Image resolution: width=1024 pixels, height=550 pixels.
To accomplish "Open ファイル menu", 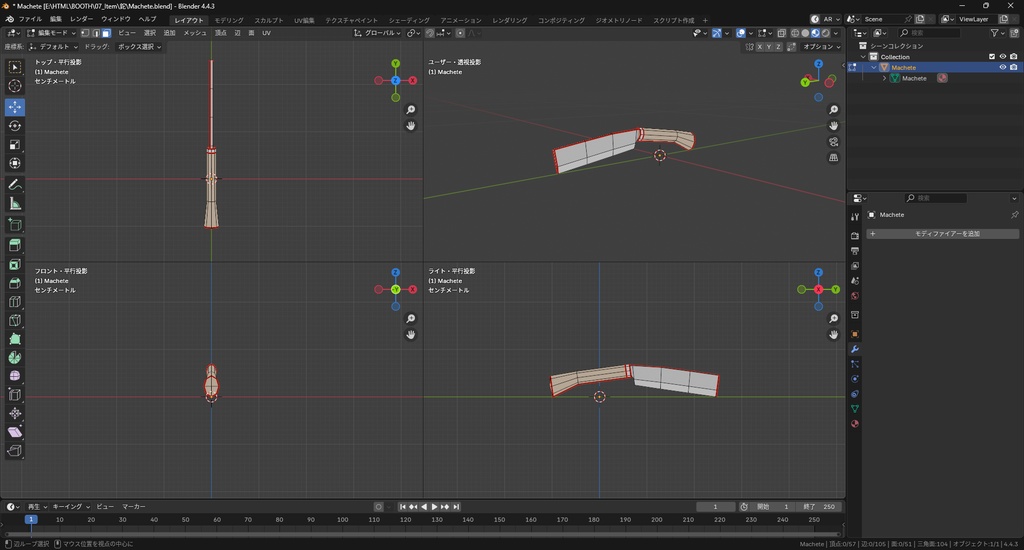I will [x=30, y=19].
